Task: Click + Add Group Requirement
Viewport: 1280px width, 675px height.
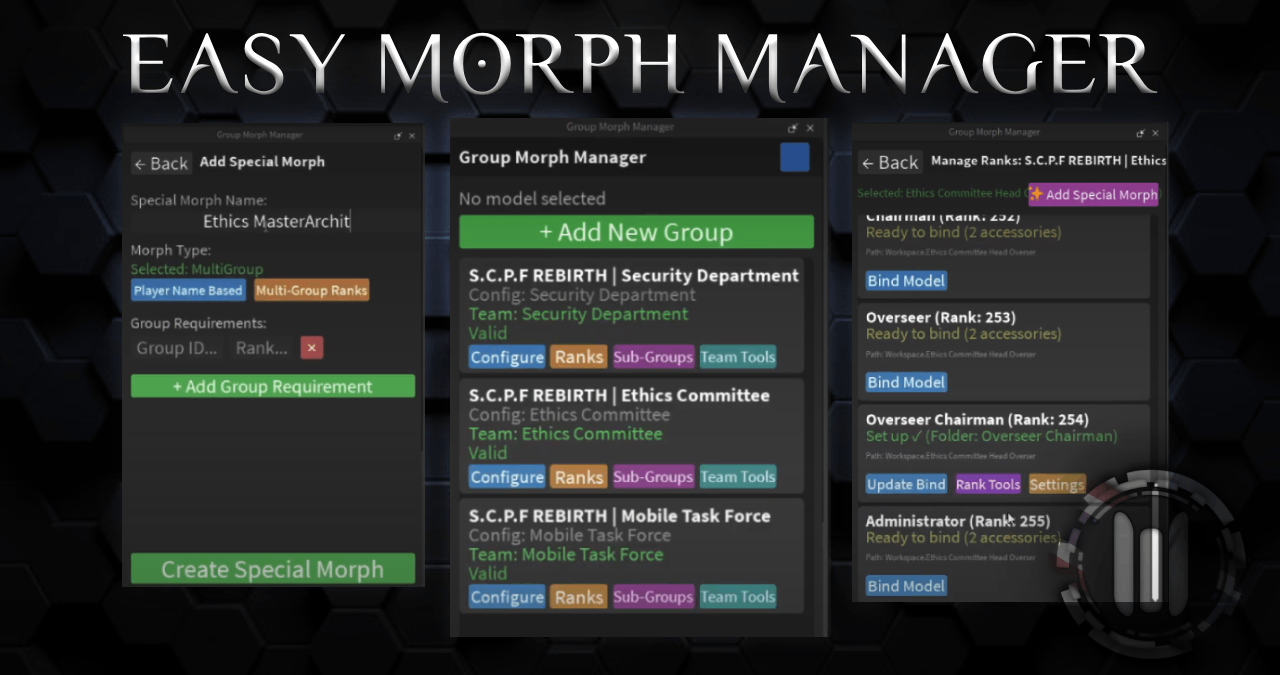Action: click(x=272, y=385)
